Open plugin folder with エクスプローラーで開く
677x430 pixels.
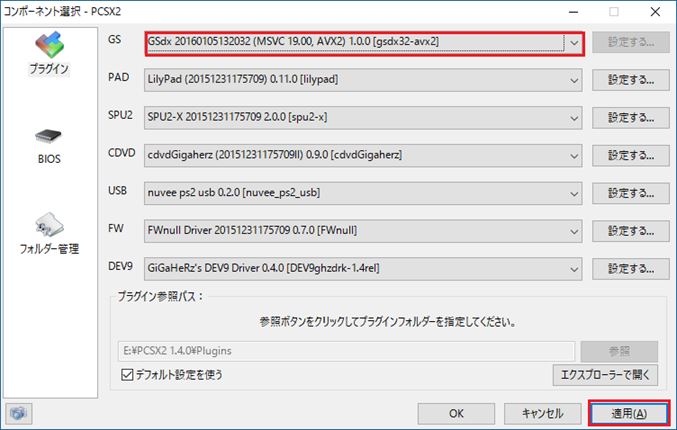(x=605, y=375)
